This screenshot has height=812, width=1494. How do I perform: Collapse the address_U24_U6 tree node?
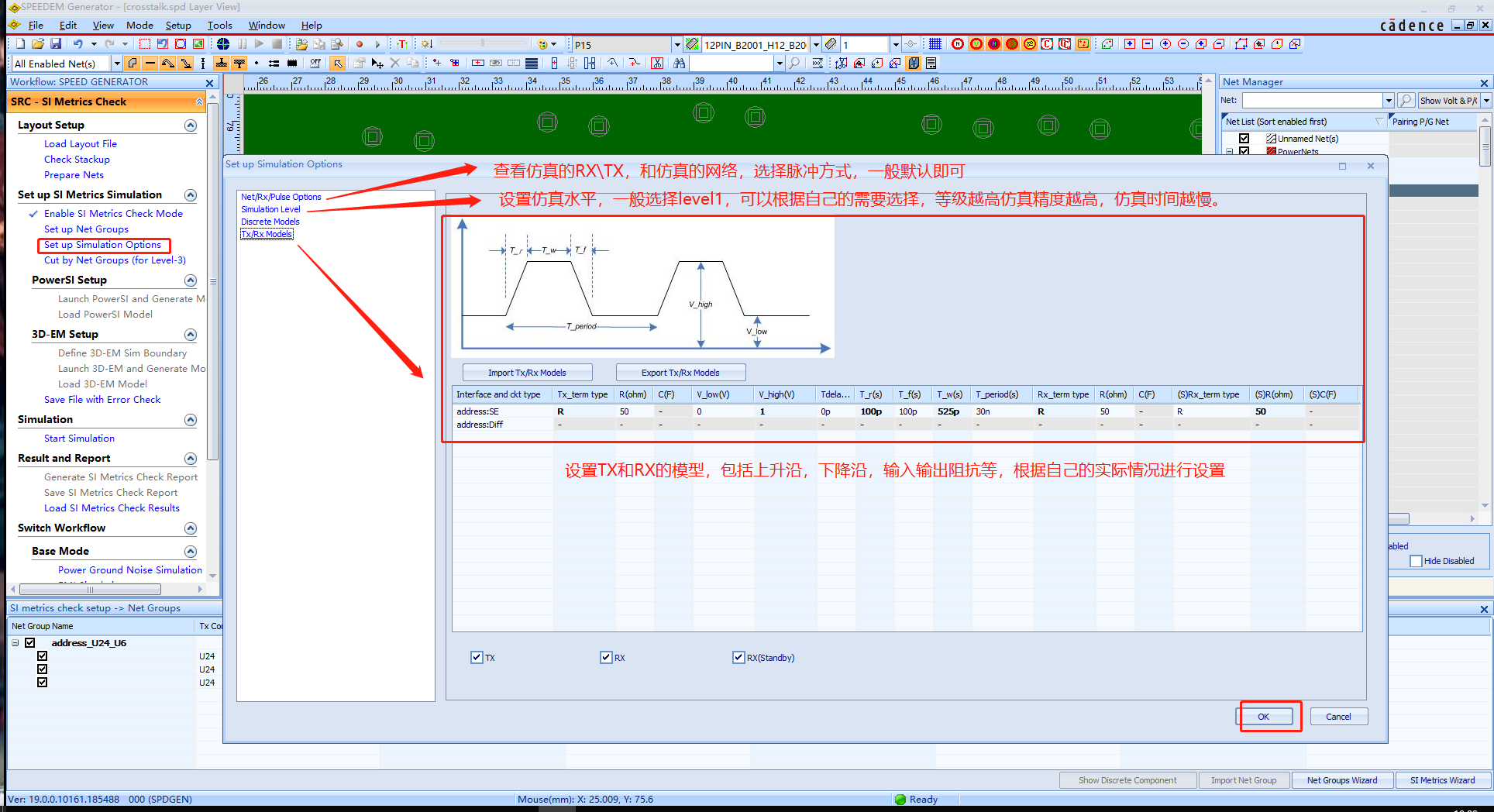(x=15, y=643)
